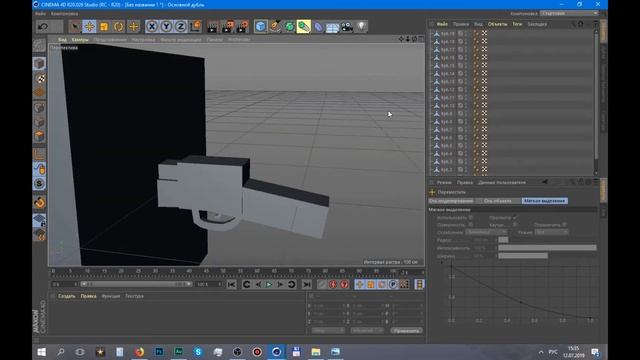This screenshot has width=640, height=360.
Task: Toggle visibility dots of Куб.17
Action: click(466, 50)
